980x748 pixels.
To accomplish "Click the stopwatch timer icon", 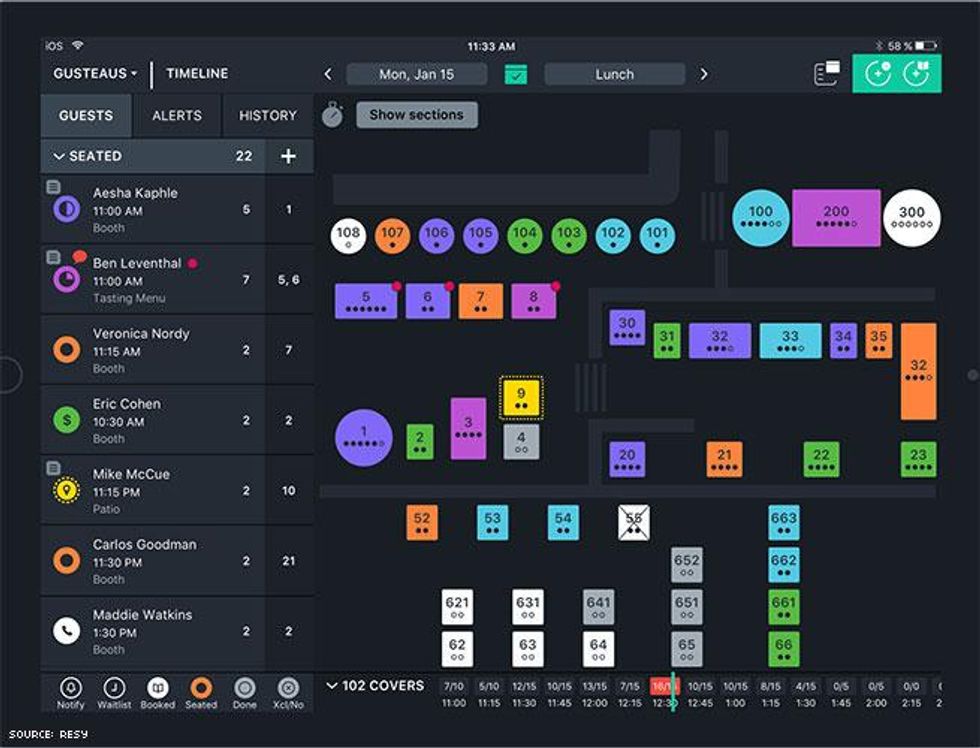I will point(333,115).
